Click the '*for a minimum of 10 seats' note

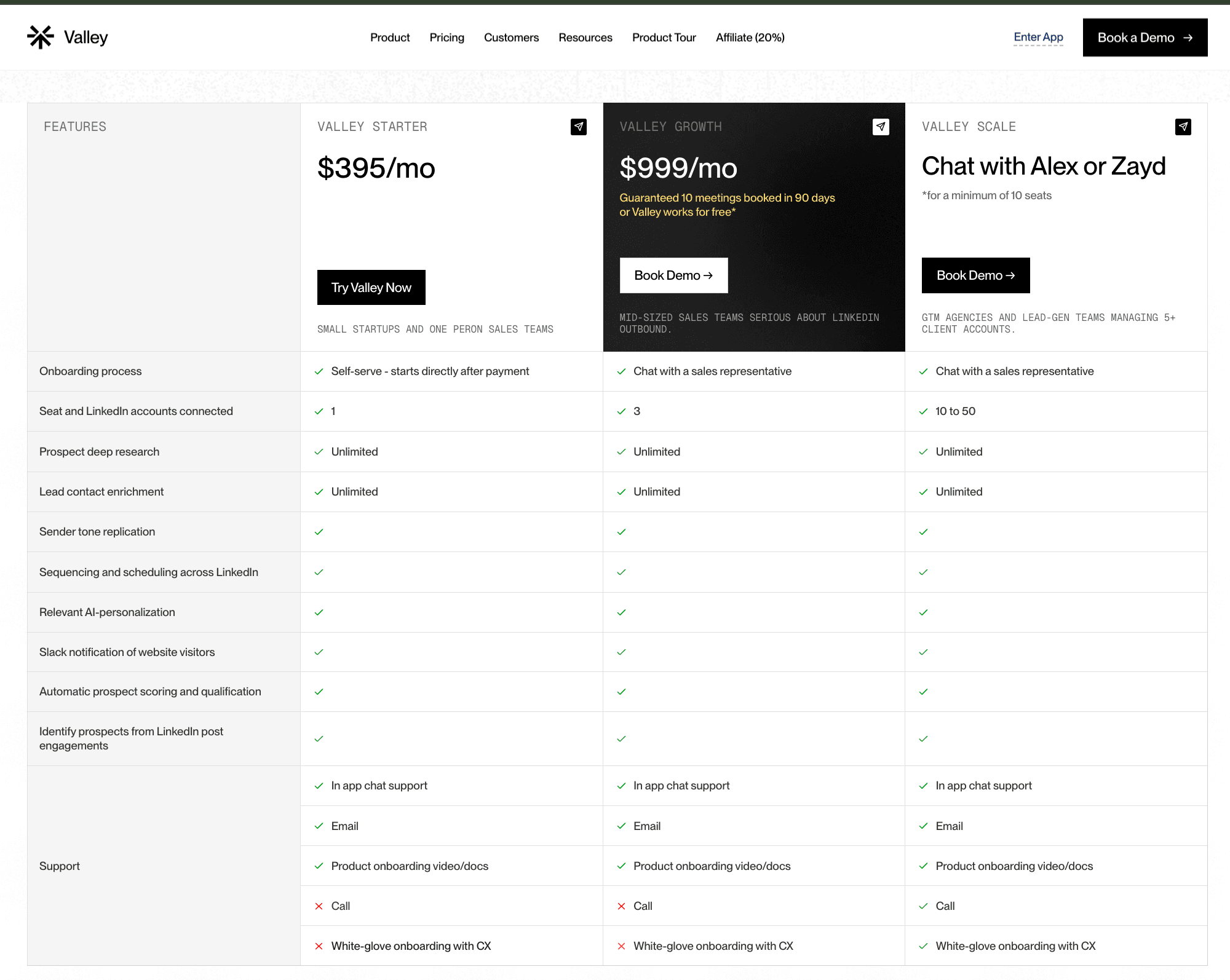point(986,196)
